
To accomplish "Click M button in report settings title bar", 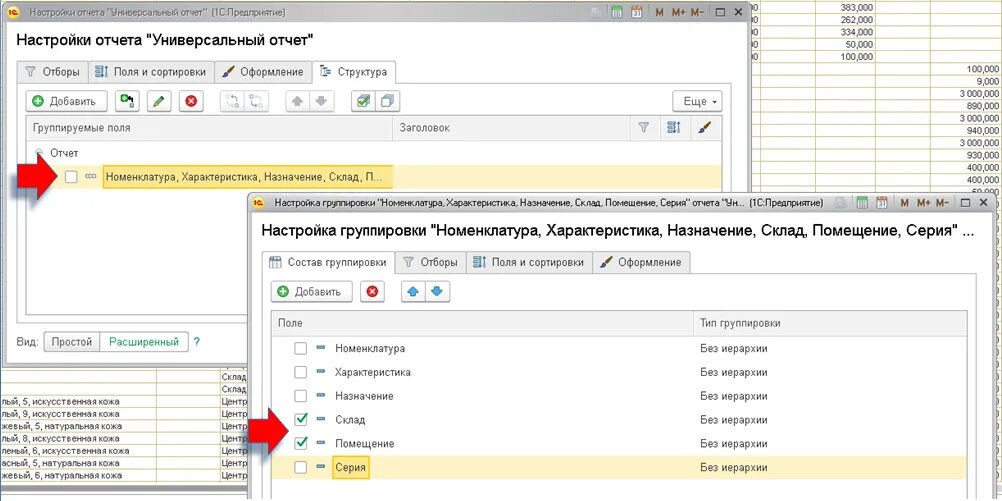I will click(659, 12).
